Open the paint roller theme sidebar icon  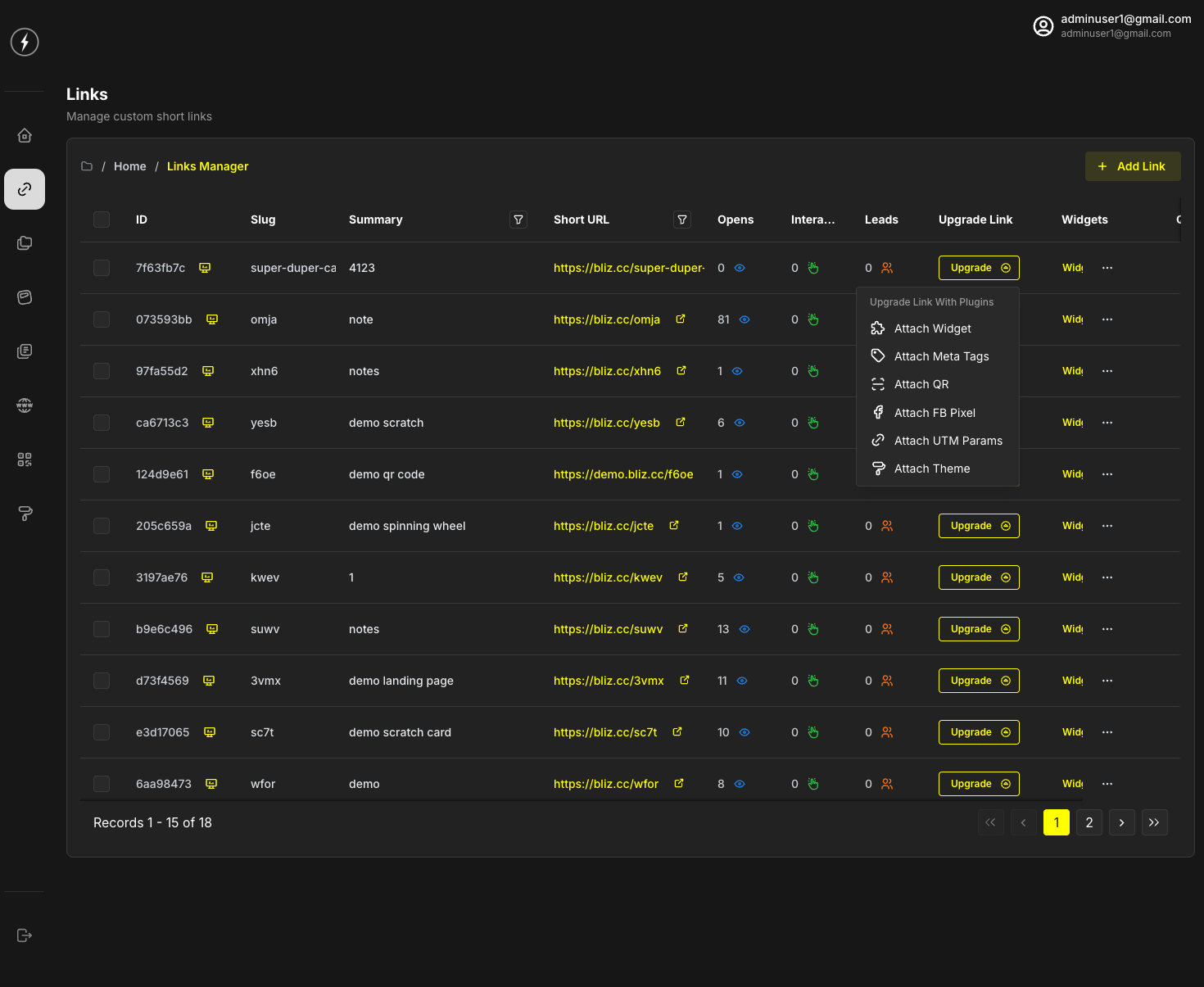[x=25, y=514]
